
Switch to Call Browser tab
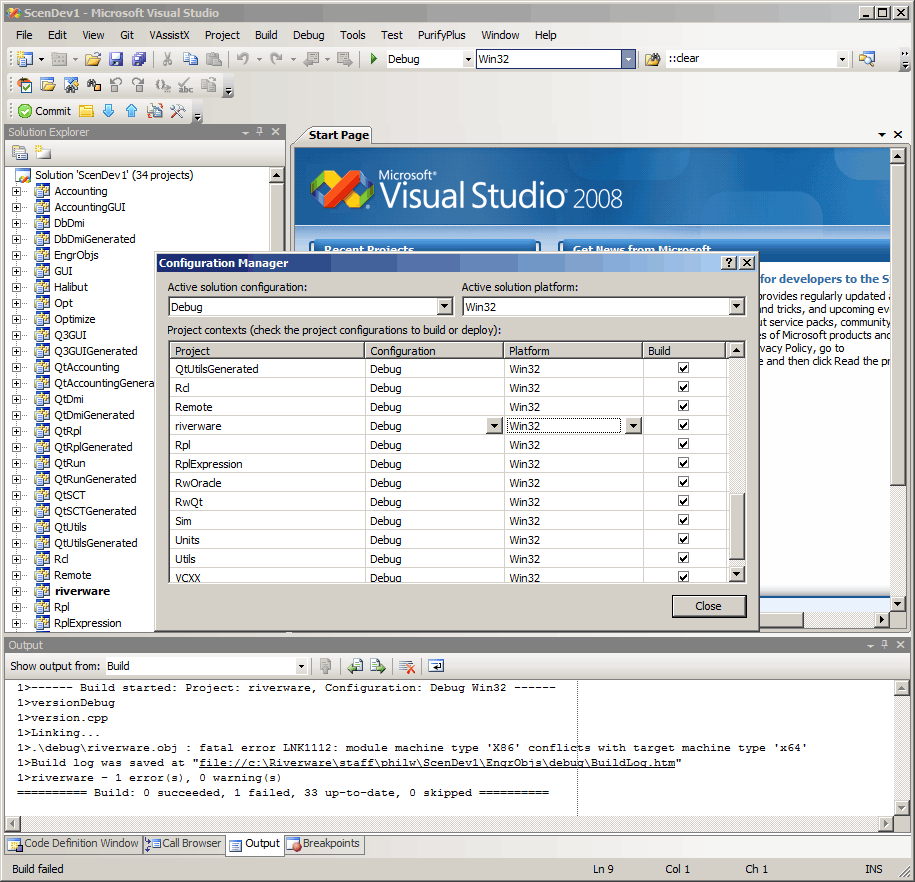click(x=184, y=844)
